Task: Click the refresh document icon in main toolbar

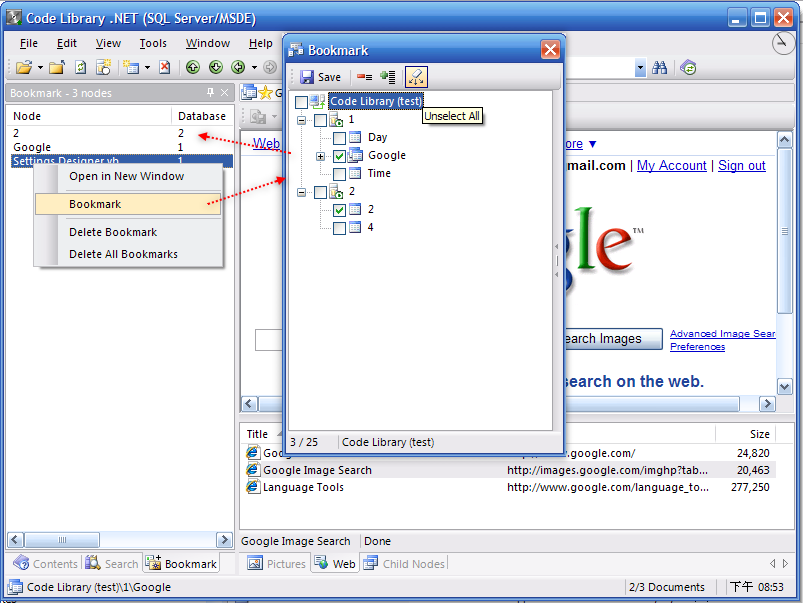Action: [x=80, y=67]
